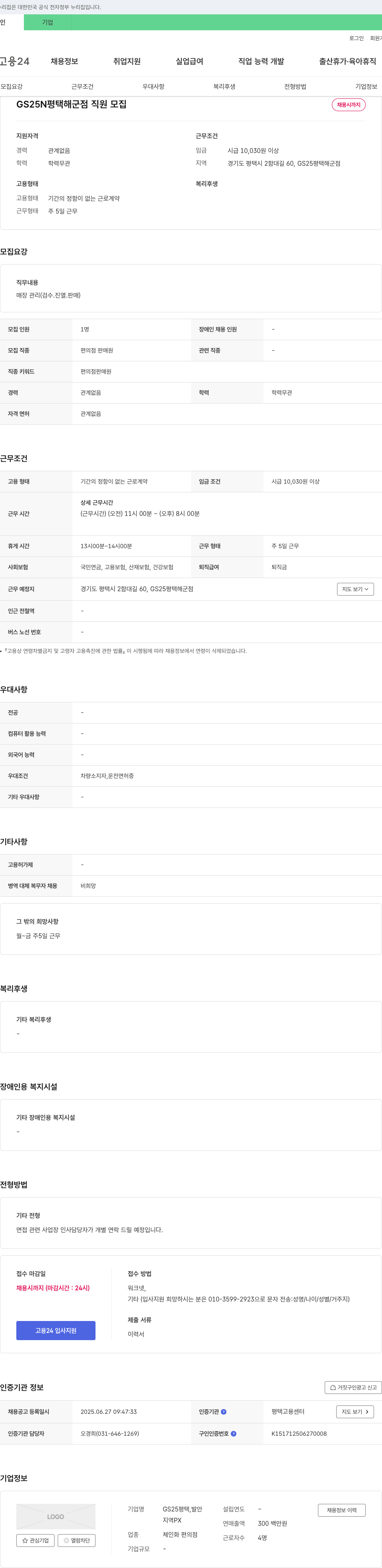Open 지도 보기 for 평택고용센터
Screen dimensions: 382x1568
tap(355, 1411)
